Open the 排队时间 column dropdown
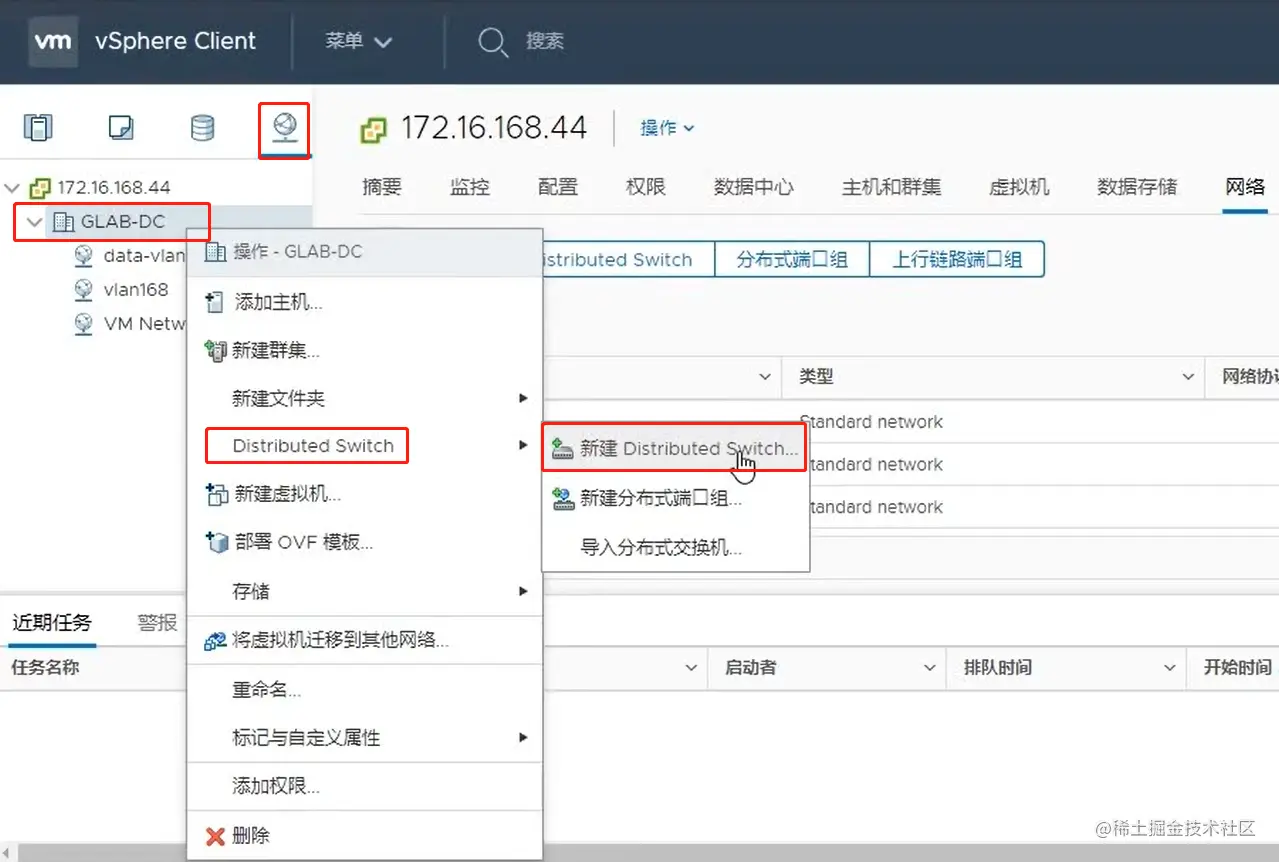The height and width of the screenshot is (862, 1279). (x=1170, y=667)
